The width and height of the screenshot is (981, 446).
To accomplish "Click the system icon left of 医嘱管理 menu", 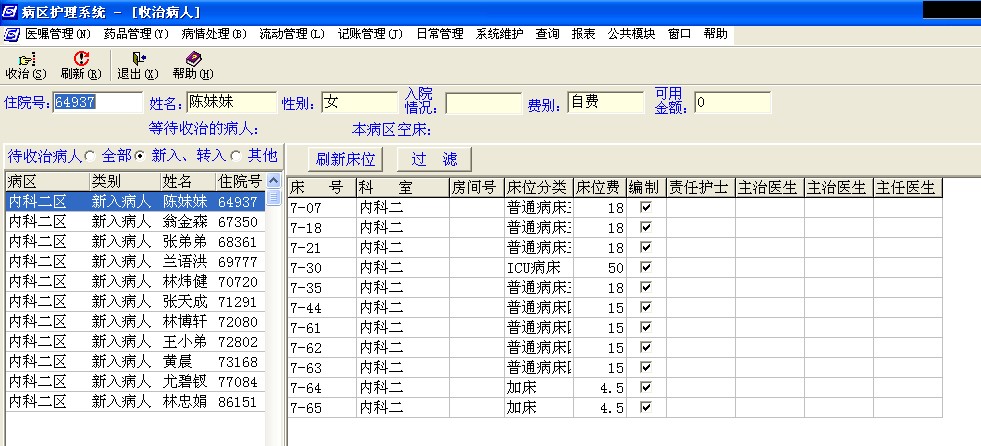I will coord(12,34).
